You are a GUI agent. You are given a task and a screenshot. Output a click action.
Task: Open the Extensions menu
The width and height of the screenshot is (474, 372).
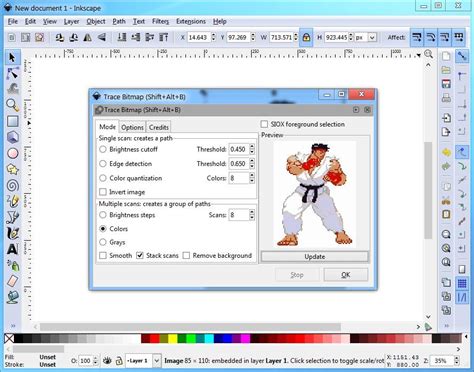[191, 21]
